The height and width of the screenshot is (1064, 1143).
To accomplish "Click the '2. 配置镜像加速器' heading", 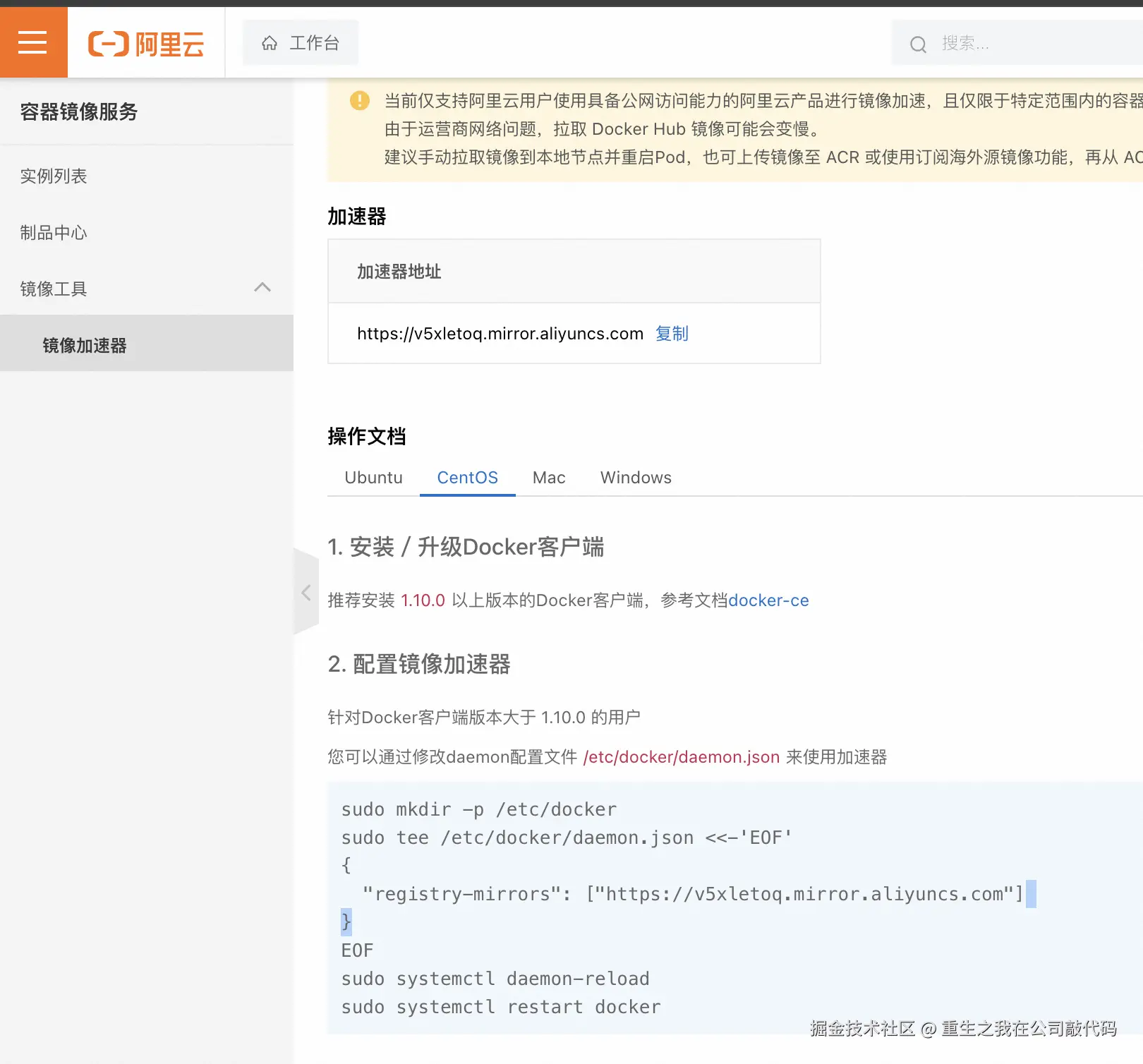I will [x=419, y=664].
